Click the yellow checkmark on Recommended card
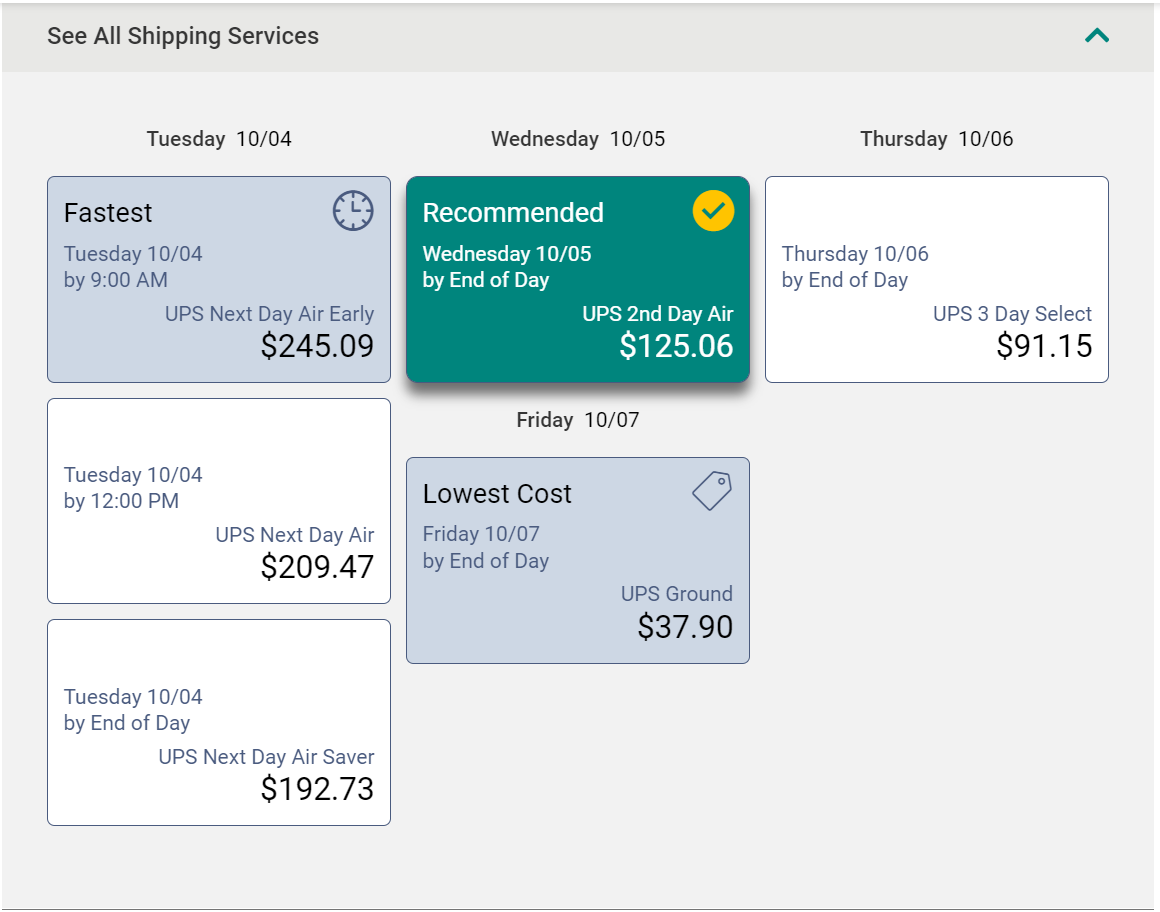Screen dimensions: 1160x912 coord(713,211)
